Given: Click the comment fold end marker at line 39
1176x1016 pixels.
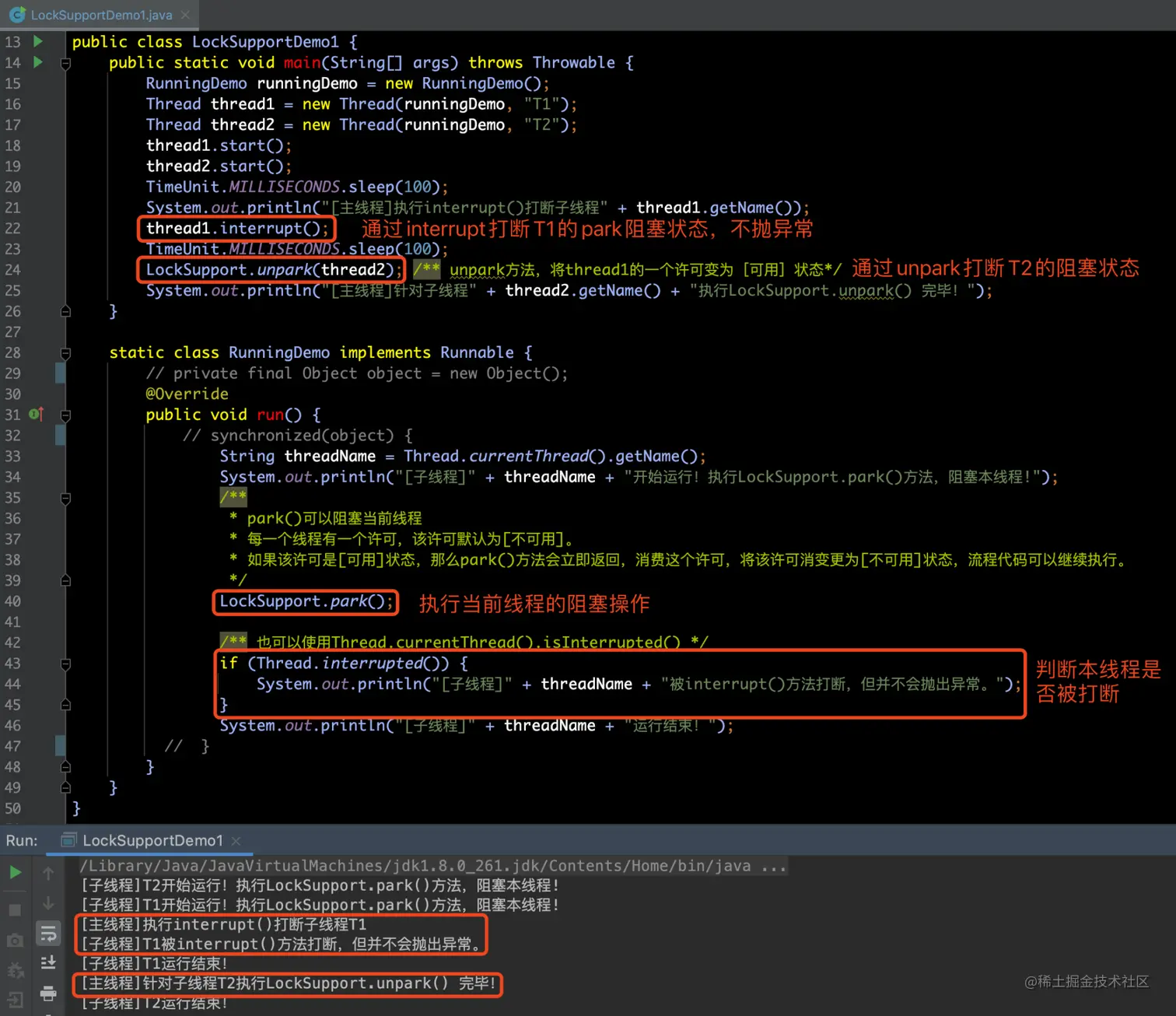Looking at the screenshot, I should pyautogui.click(x=65, y=580).
